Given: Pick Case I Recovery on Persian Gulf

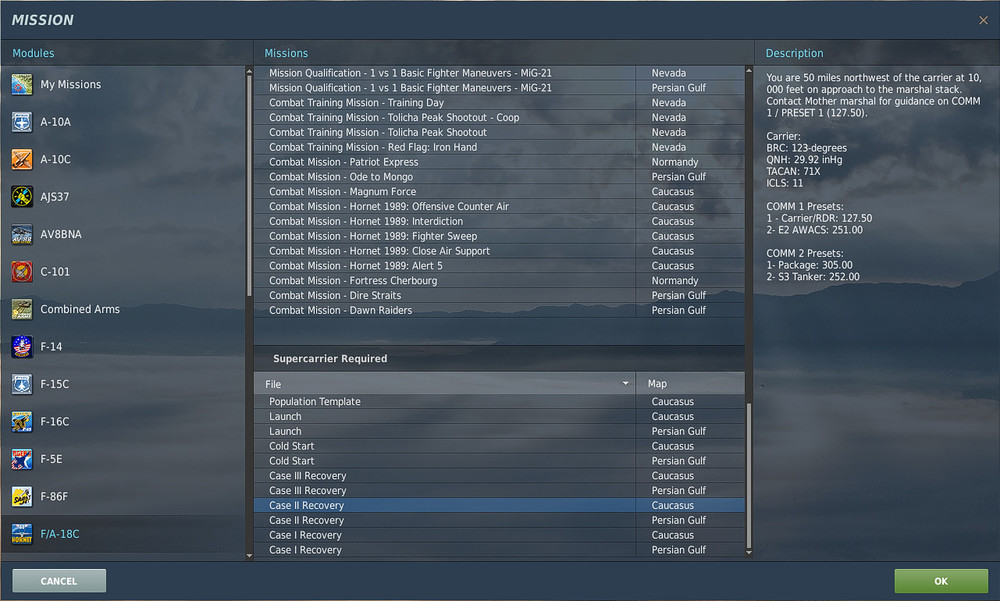Looking at the screenshot, I should click(x=499, y=550).
